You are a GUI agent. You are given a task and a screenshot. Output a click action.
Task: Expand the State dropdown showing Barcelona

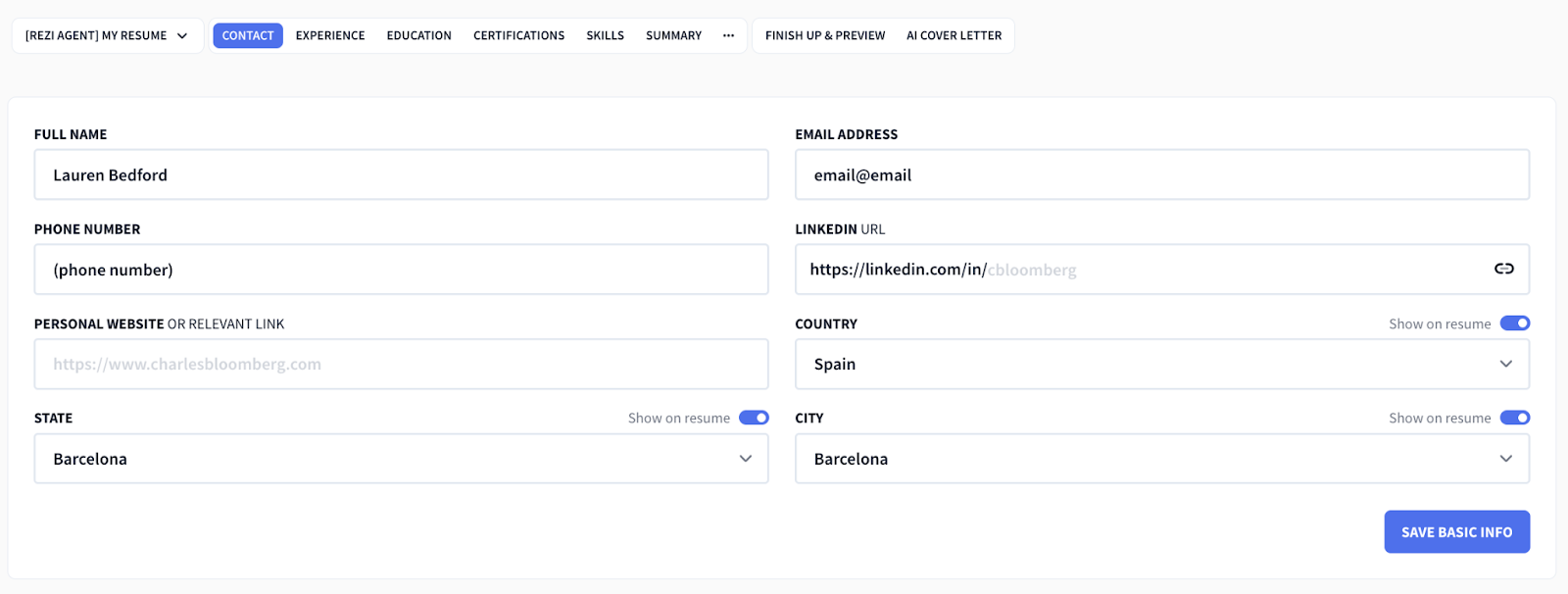click(401, 459)
